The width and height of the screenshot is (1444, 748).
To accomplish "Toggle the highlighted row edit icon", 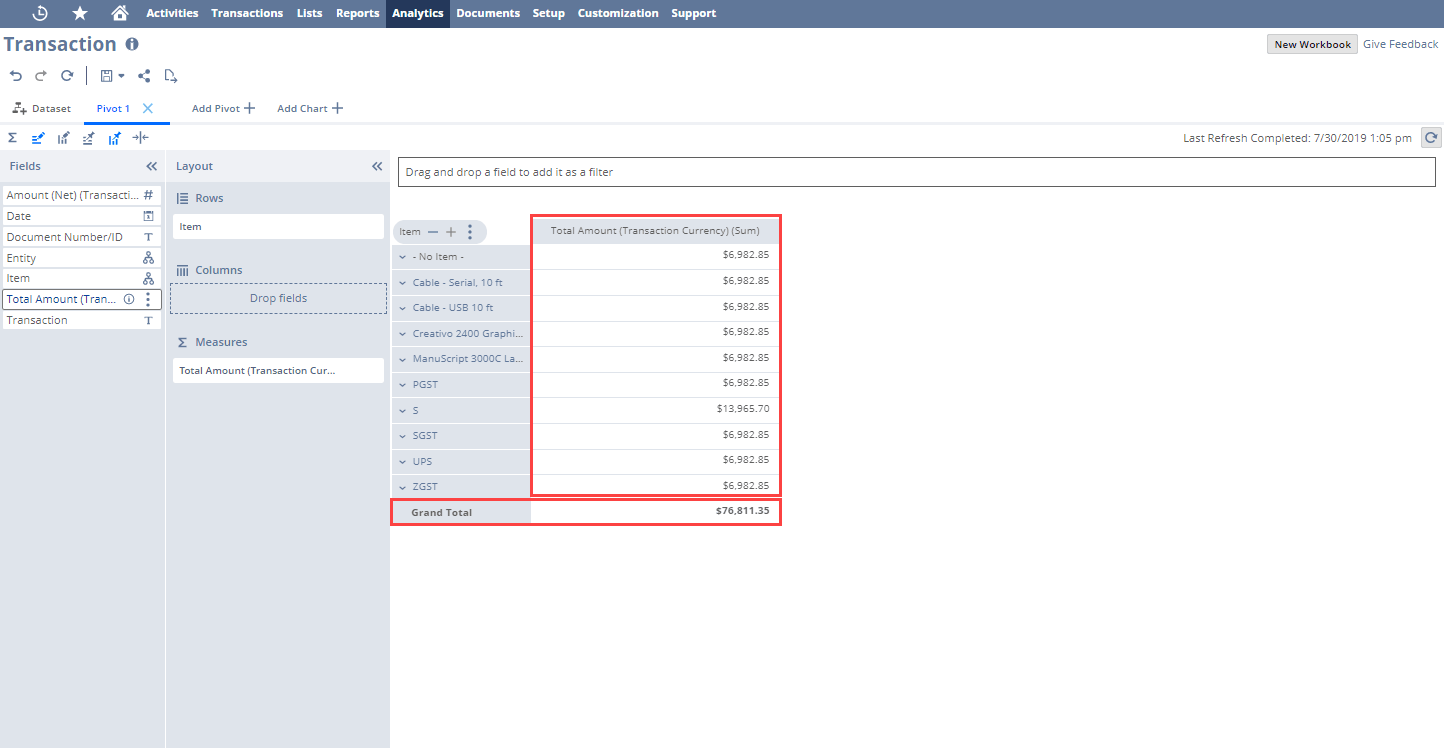I will click(x=38, y=138).
